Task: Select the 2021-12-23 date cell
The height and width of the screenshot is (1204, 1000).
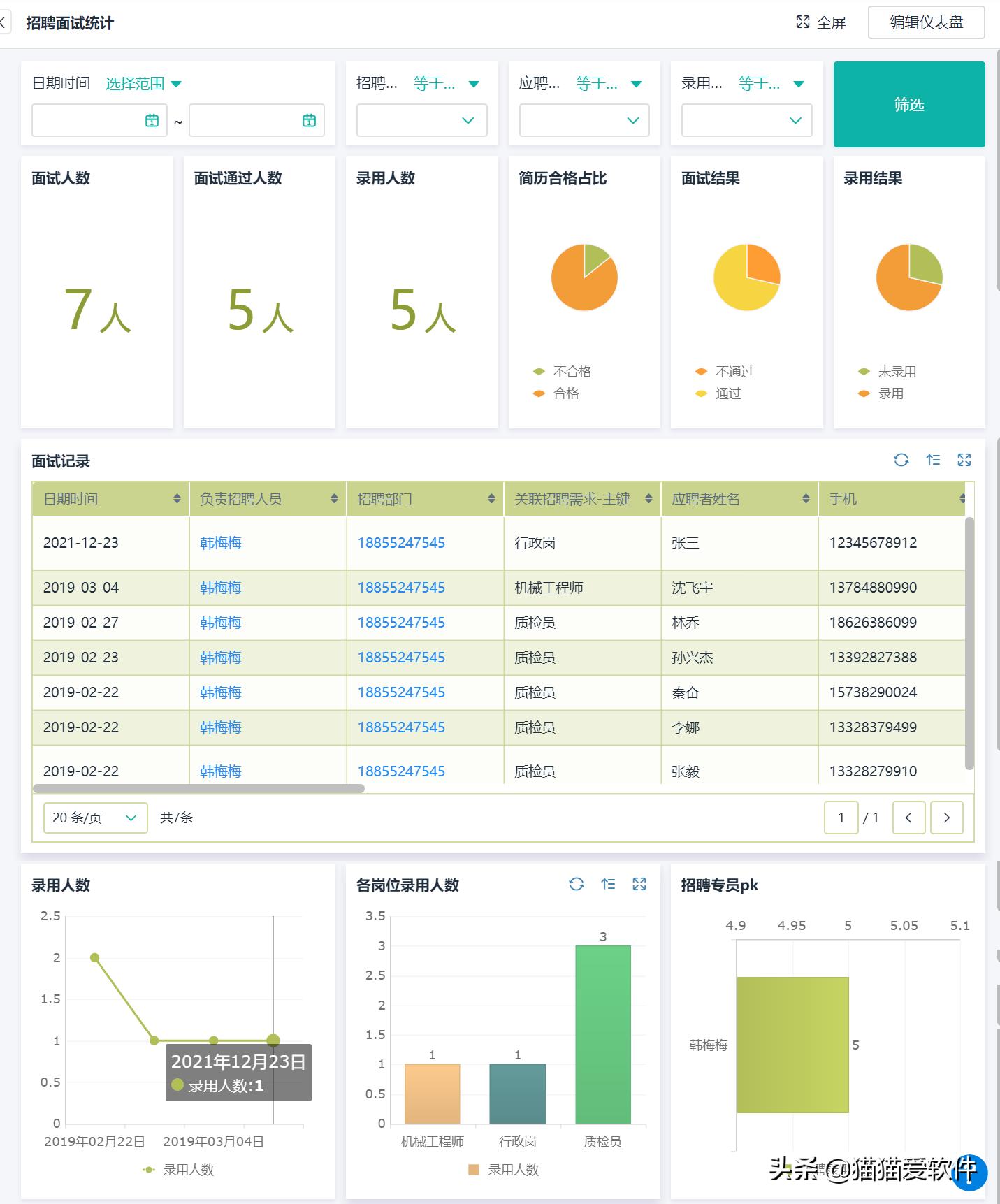Action: [110, 543]
